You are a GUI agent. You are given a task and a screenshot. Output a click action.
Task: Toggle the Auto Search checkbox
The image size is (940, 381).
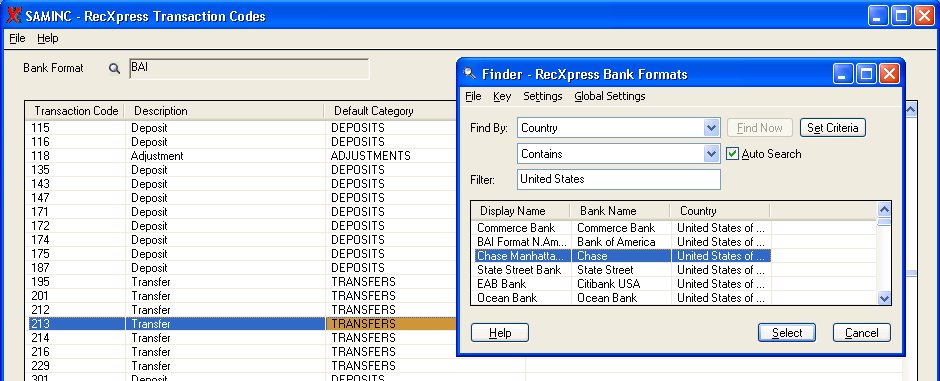[732, 153]
